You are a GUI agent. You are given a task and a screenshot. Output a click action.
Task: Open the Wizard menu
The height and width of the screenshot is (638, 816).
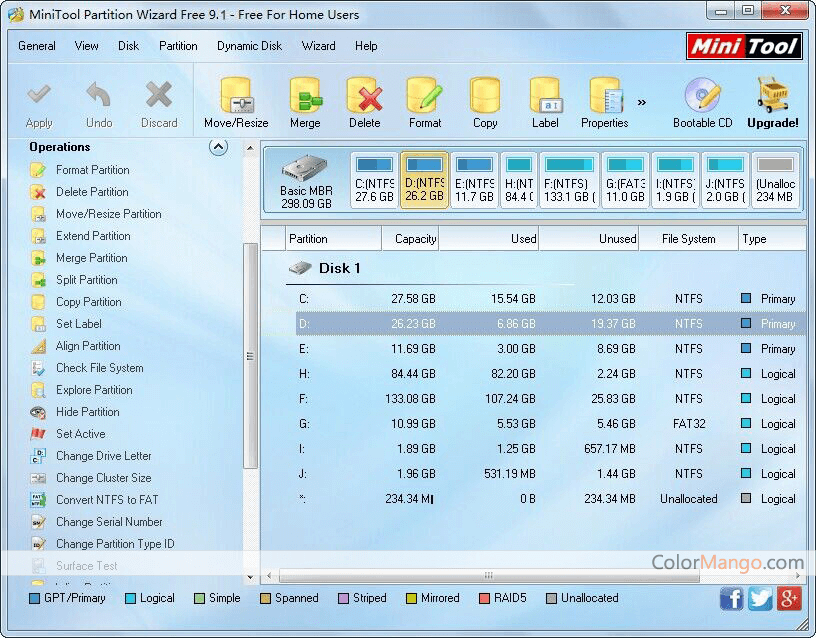[318, 46]
